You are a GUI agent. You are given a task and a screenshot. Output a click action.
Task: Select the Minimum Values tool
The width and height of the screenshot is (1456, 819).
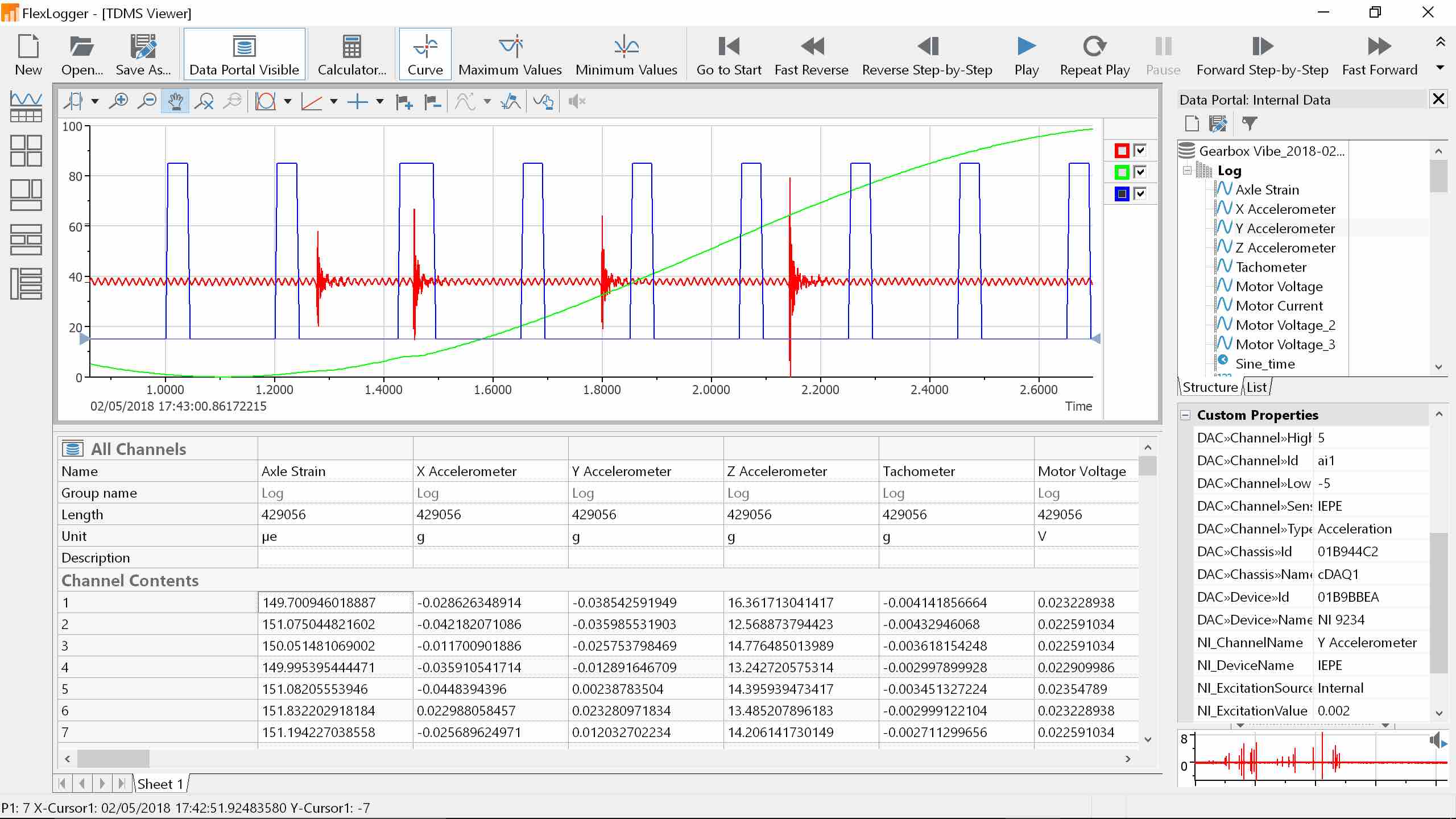click(626, 55)
